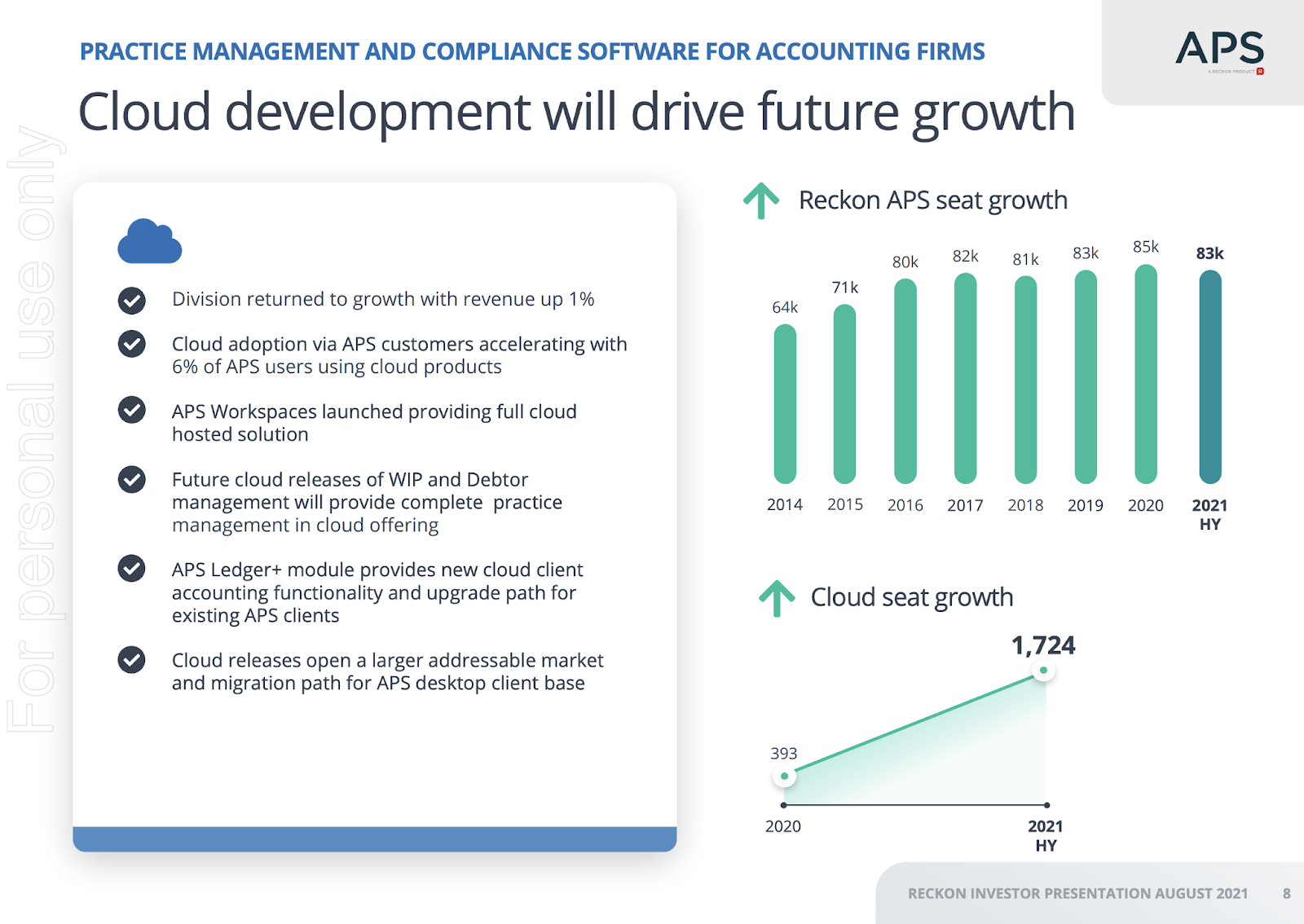This screenshot has height=924, width=1304.
Task: Click the 'Reckon Investor Presentation August 2021' footer
Action: click(1078, 894)
